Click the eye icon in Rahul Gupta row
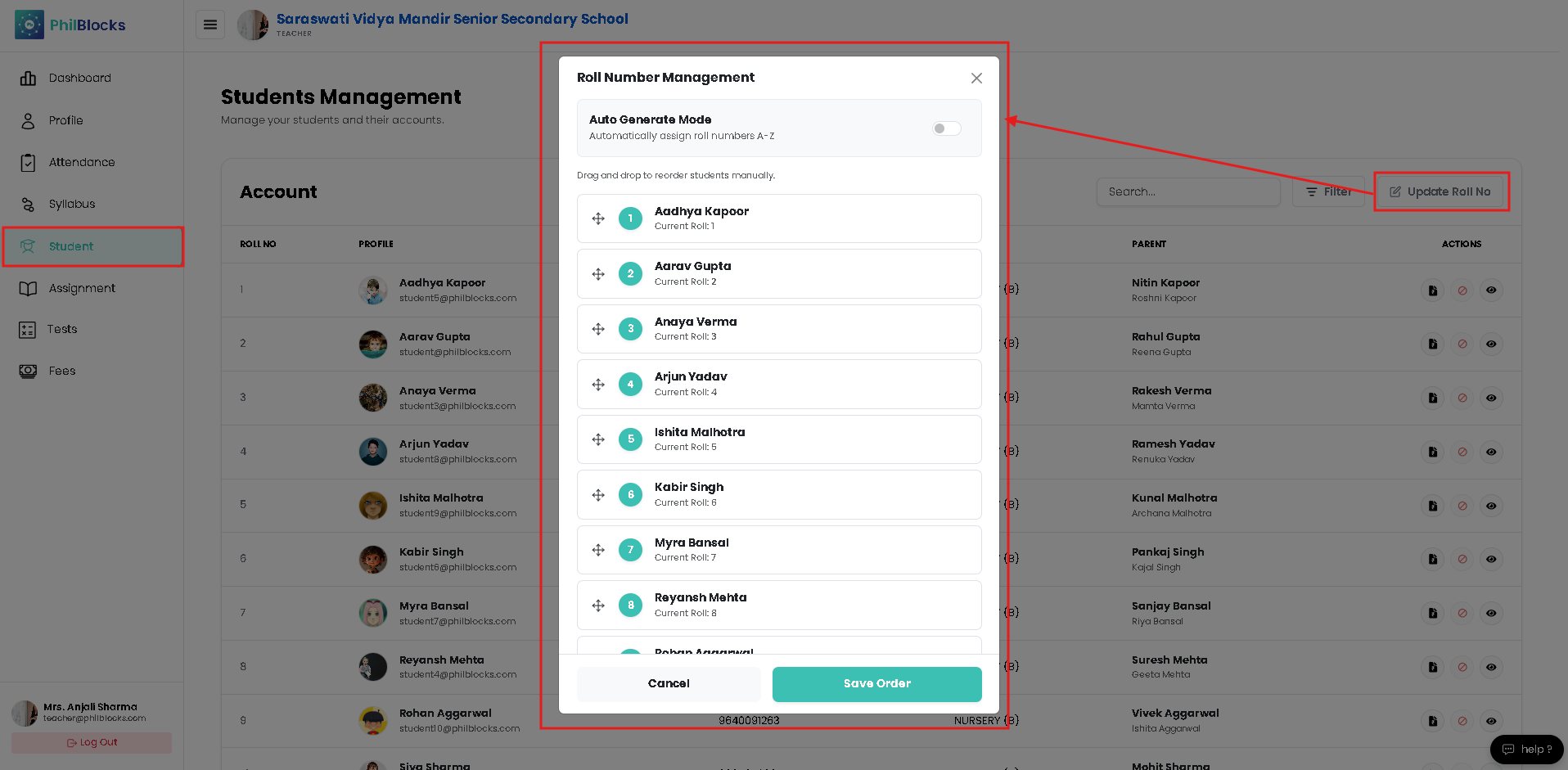The width and height of the screenshot is (1568, 770). tap(1491, 344)
